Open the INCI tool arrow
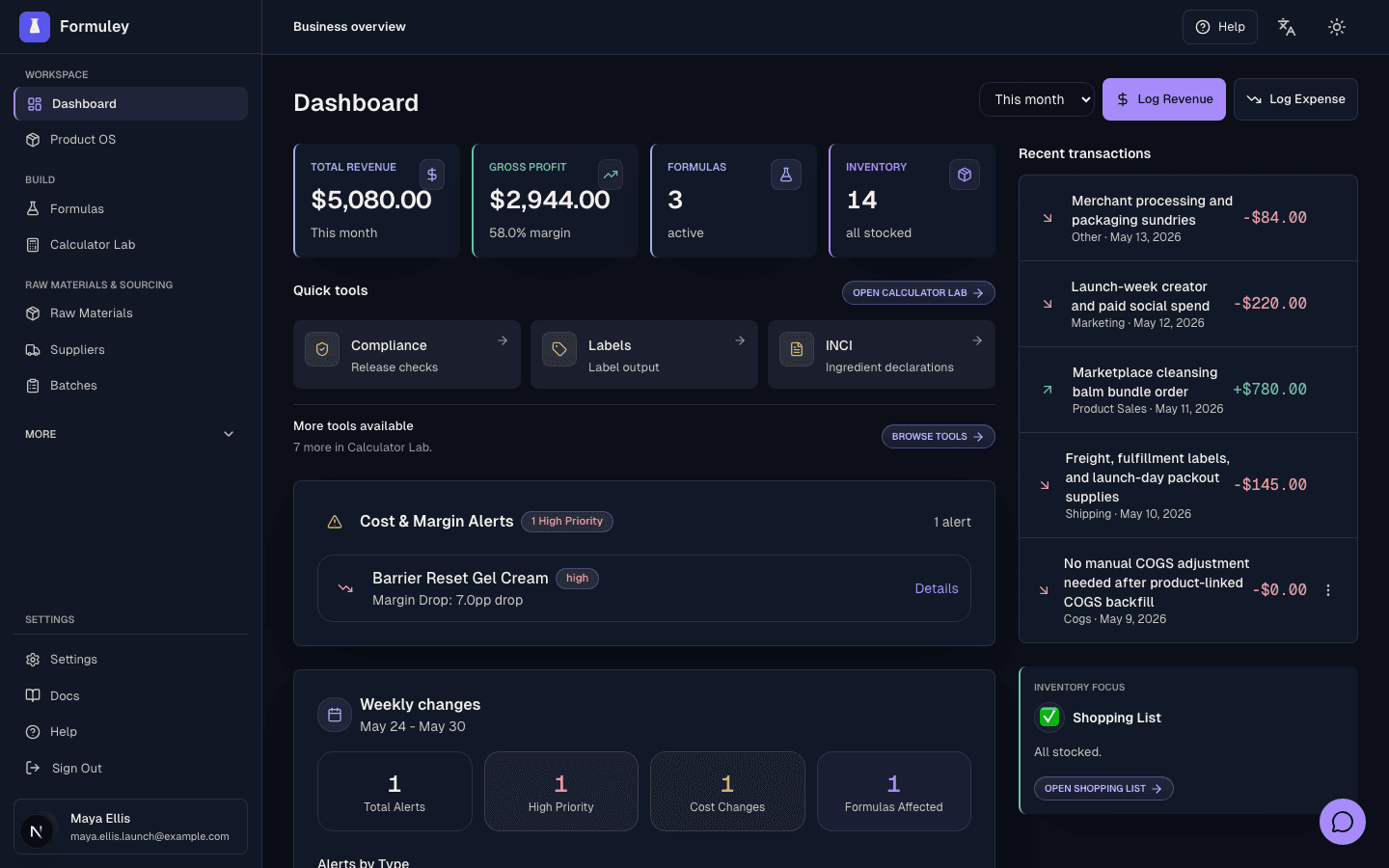Image resolution: width=1389 pixels, height=868 pixels. pos(977,340)
